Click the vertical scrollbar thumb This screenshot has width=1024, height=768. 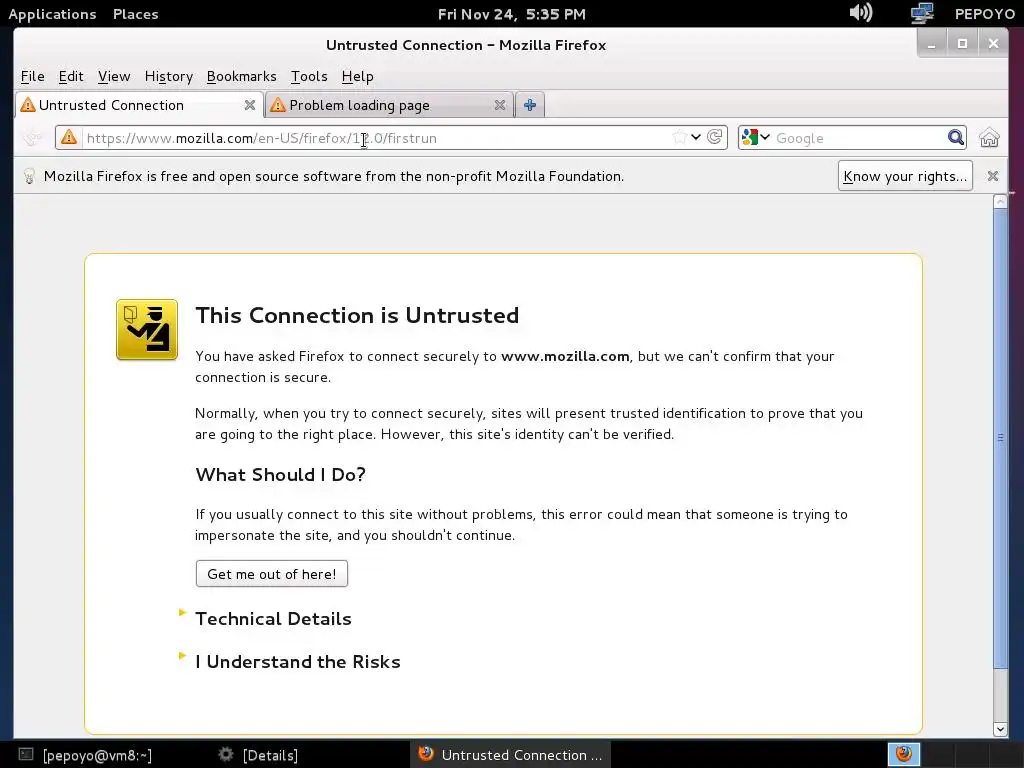1000,438
